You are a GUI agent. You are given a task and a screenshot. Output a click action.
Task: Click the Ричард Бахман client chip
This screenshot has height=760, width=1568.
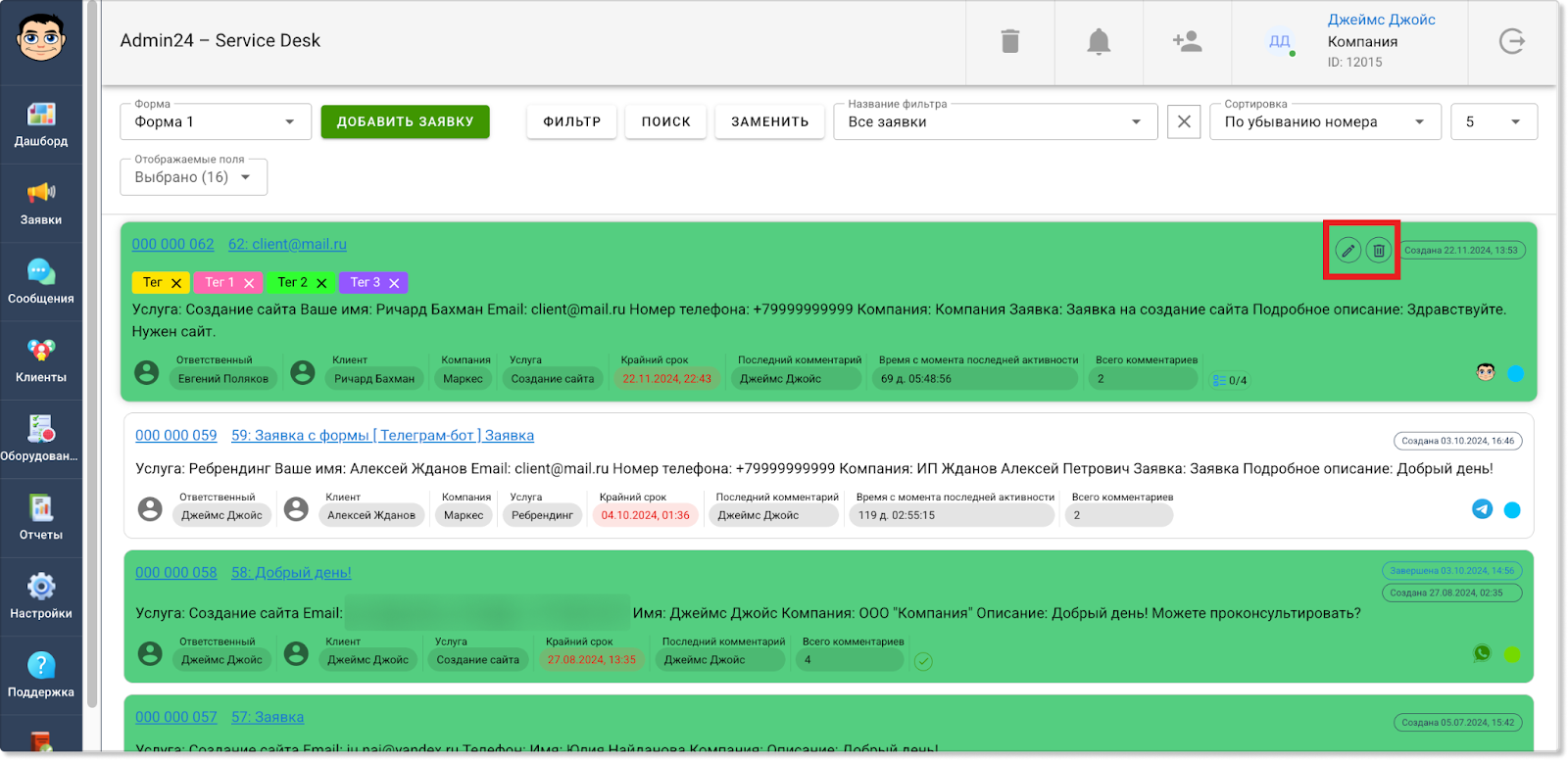pos(374,379)
